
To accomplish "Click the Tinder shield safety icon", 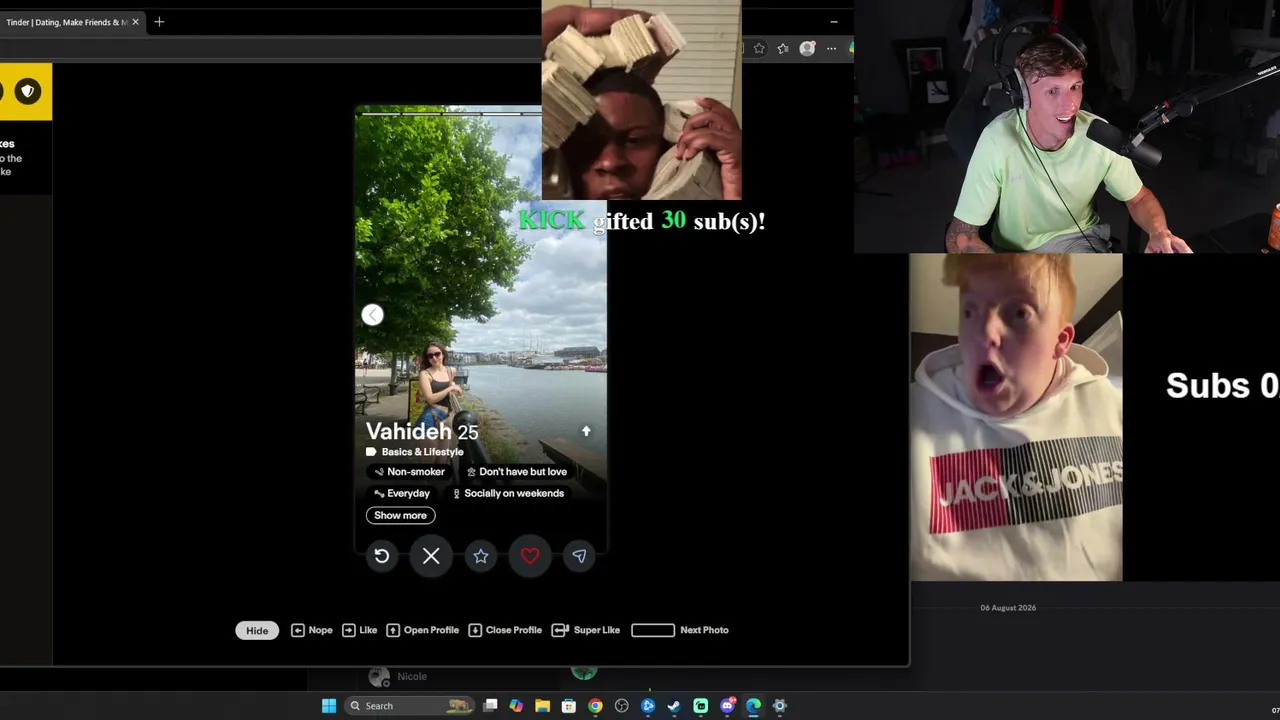I will click(x=27, y=91).
